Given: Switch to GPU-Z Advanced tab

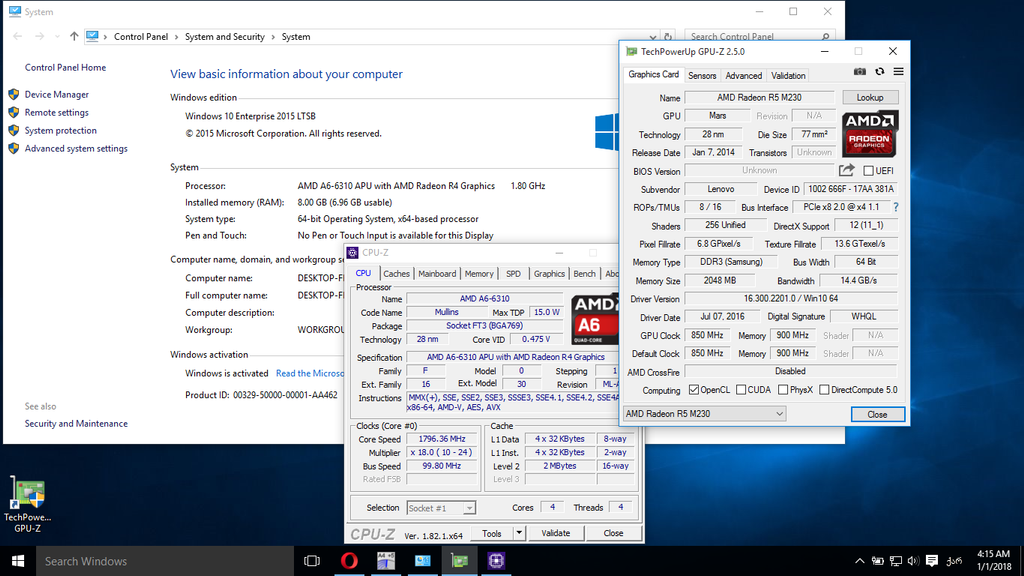Looking at the screenshot, I should point(743,76).
